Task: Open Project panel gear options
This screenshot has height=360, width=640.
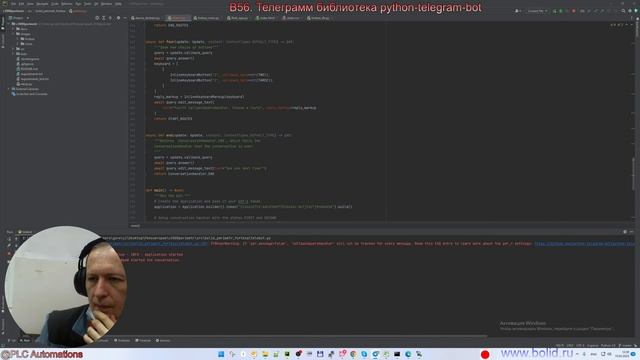Action: pos(118,18)
